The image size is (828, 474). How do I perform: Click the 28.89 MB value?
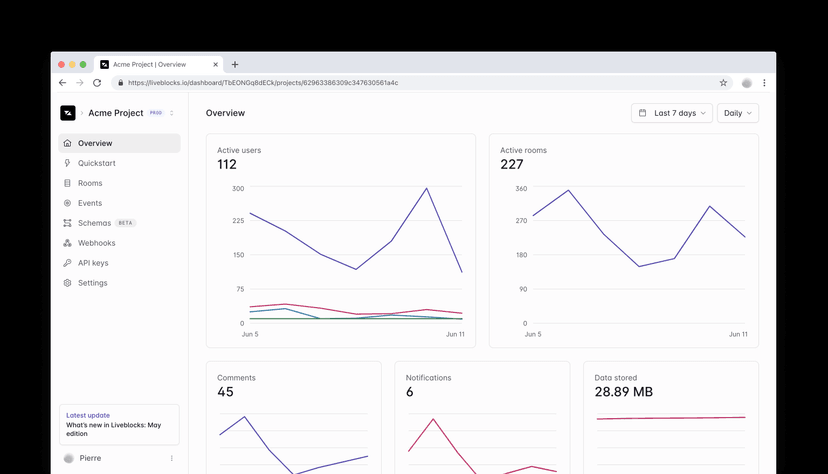(x=624, y=392)
